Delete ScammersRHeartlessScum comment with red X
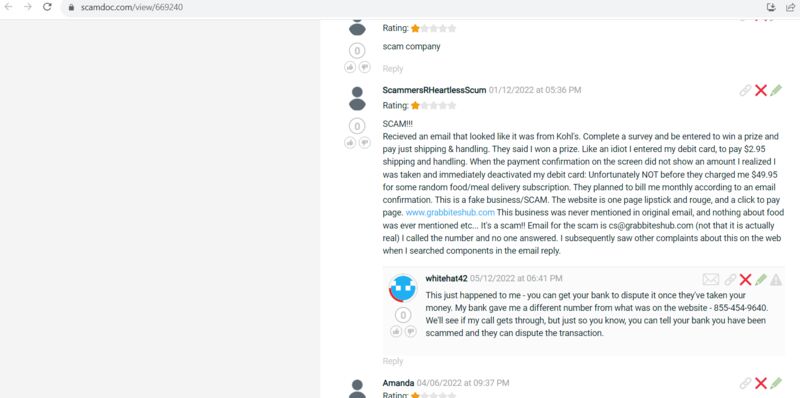 coord(761,90)
